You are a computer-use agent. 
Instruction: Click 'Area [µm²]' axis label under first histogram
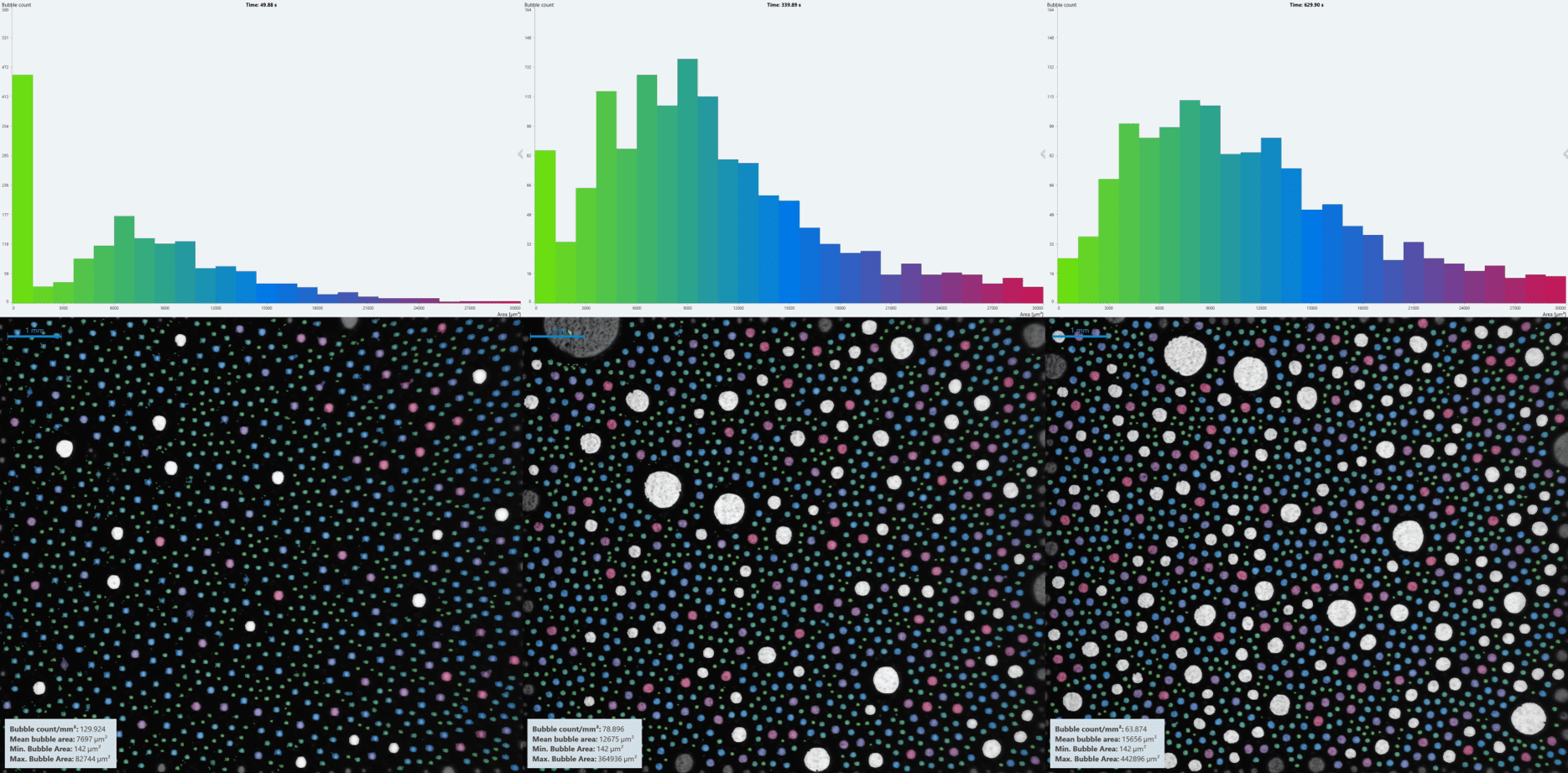coord(508,314)
